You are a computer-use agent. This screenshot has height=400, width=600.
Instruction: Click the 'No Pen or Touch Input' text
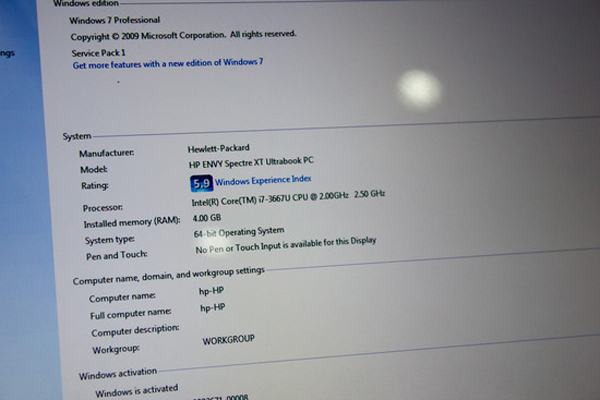coord(286,245)
